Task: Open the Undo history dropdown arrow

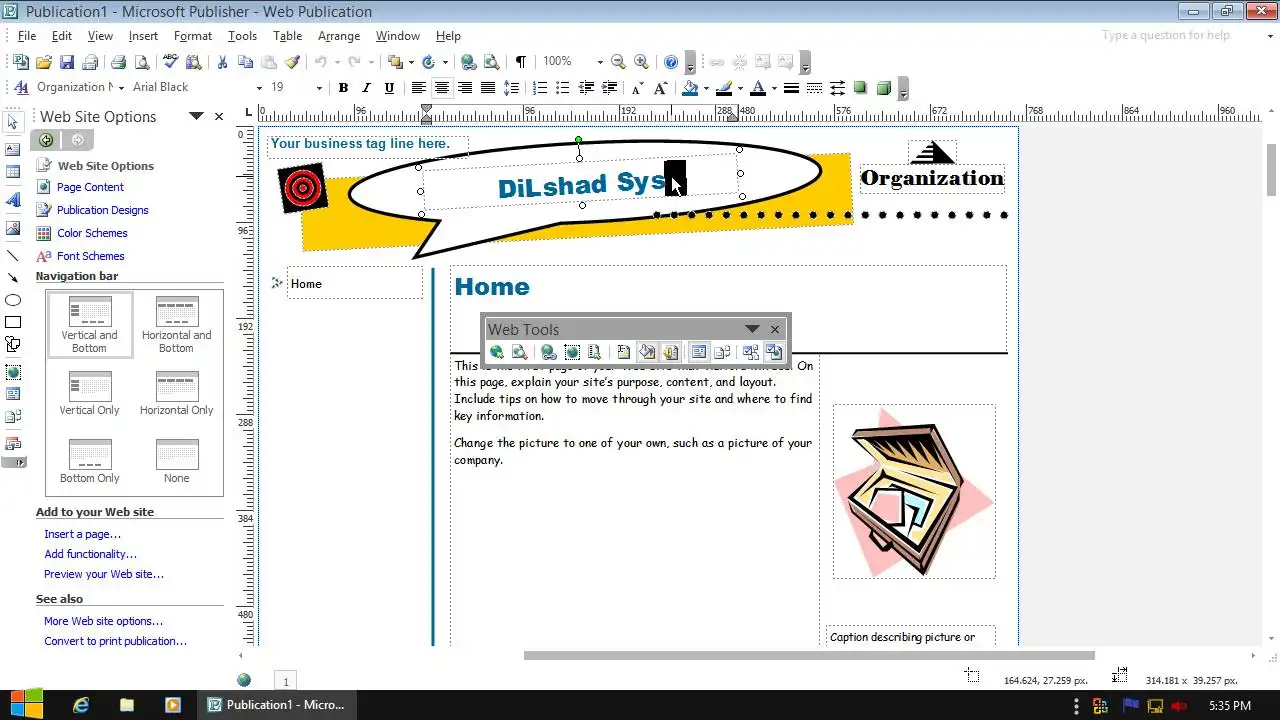Action: (x=336, y=62)
